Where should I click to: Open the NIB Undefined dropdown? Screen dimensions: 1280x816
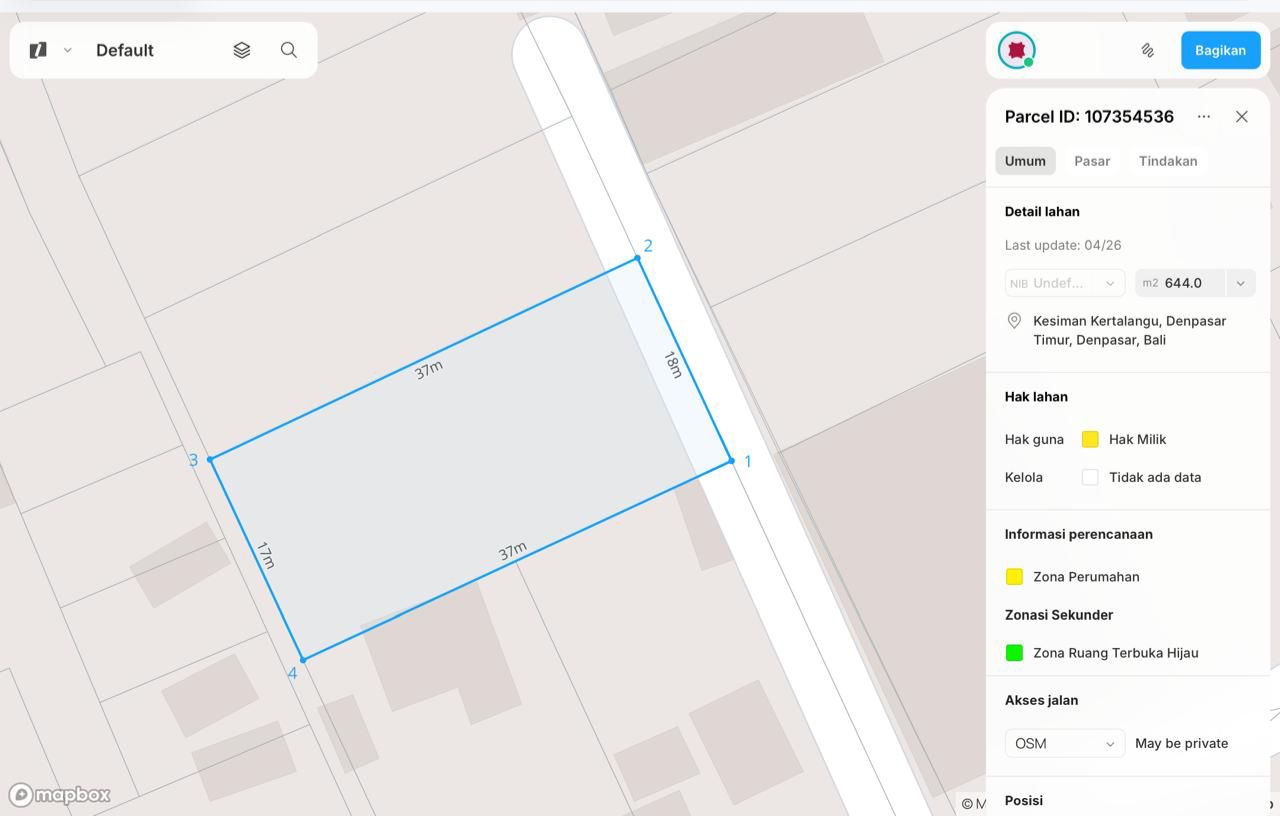pos(1065,283)
